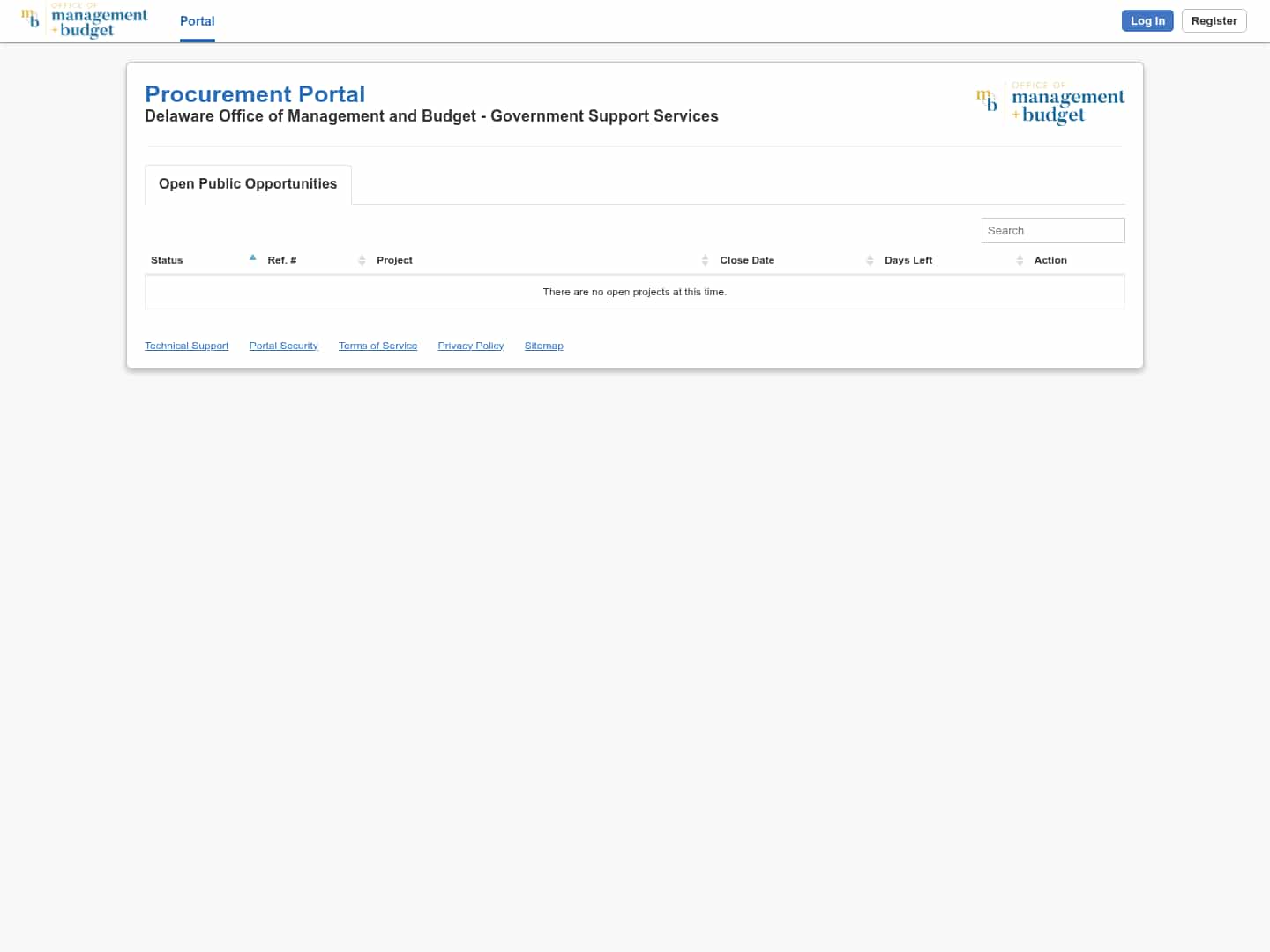Open the Sitemap link

(544, 346)
